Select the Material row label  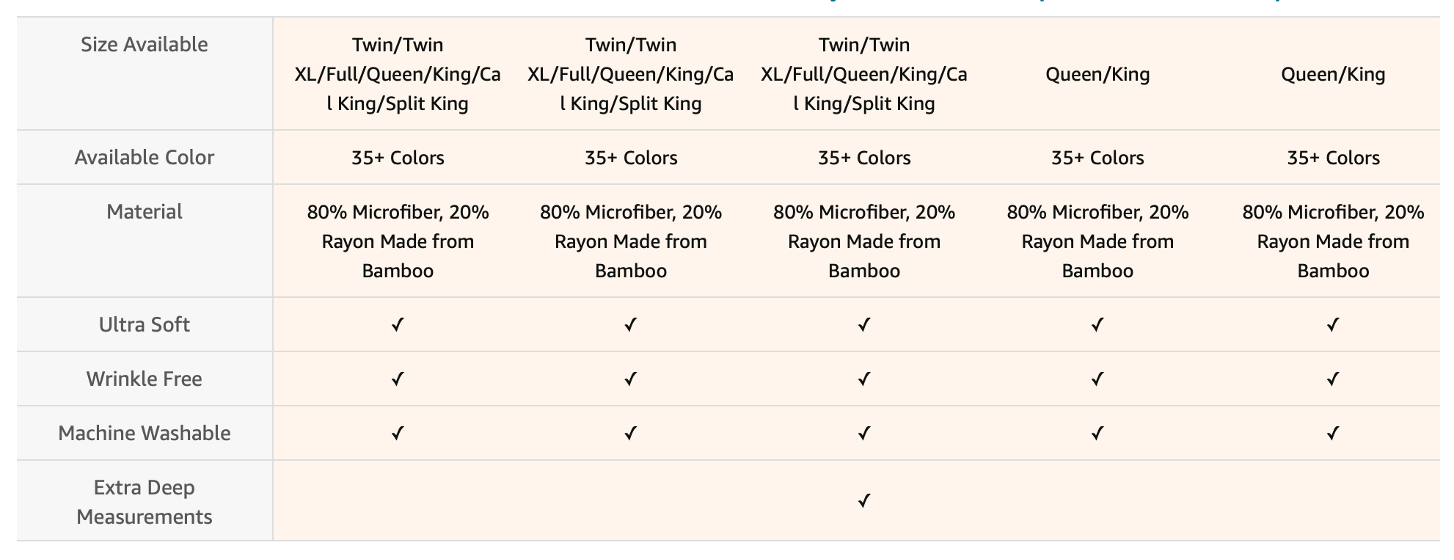(145, 211)
